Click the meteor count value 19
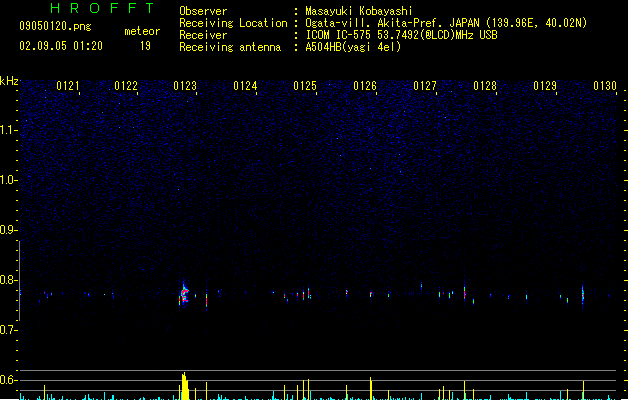The width and height of the screenshot is (629, 400). point(145,46)
